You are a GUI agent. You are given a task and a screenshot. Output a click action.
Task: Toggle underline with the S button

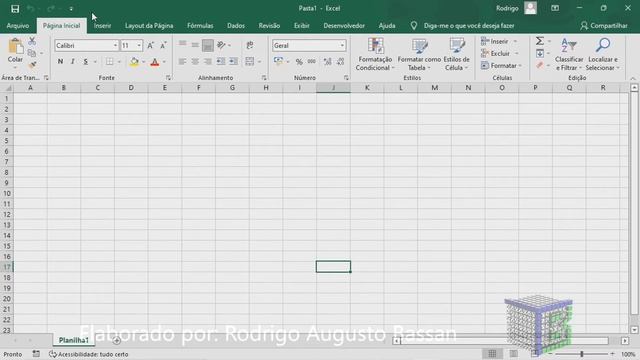(85, 62)
